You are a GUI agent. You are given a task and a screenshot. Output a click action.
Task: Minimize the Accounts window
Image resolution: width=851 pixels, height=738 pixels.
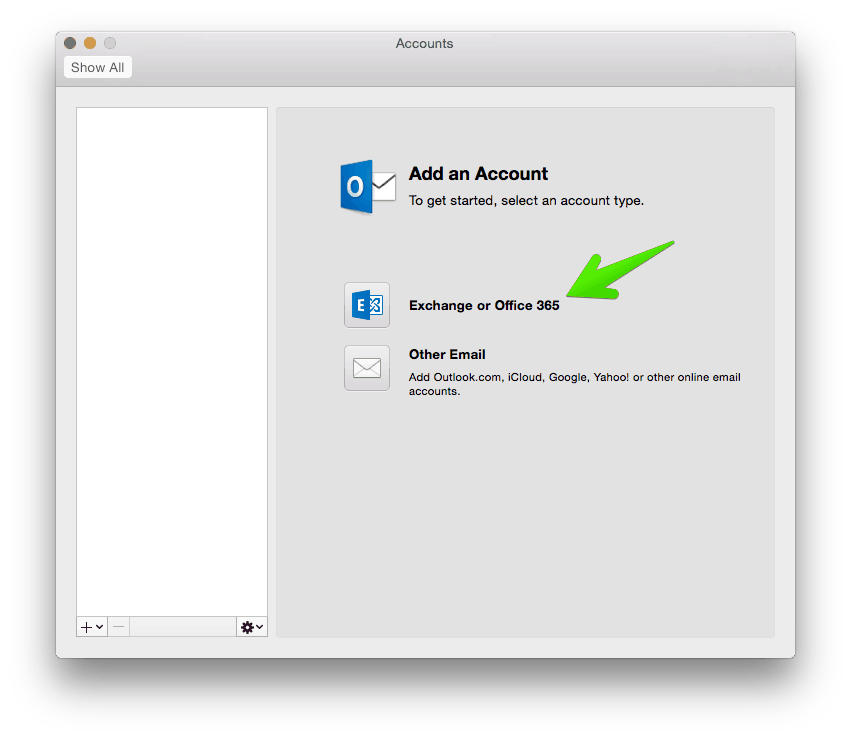pyautogui.click(x=90, y=43)
